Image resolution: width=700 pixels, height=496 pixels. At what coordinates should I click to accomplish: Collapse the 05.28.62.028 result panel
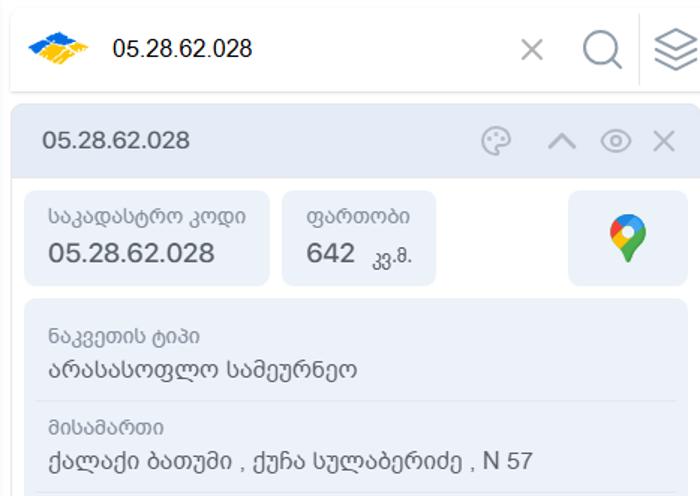[x=562, y=142]
